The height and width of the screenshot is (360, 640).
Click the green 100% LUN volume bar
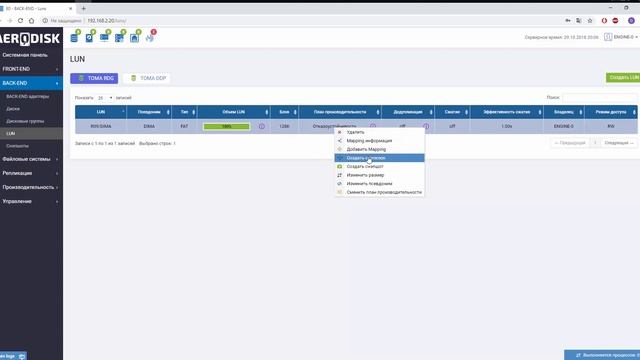[x=227, y=127]
